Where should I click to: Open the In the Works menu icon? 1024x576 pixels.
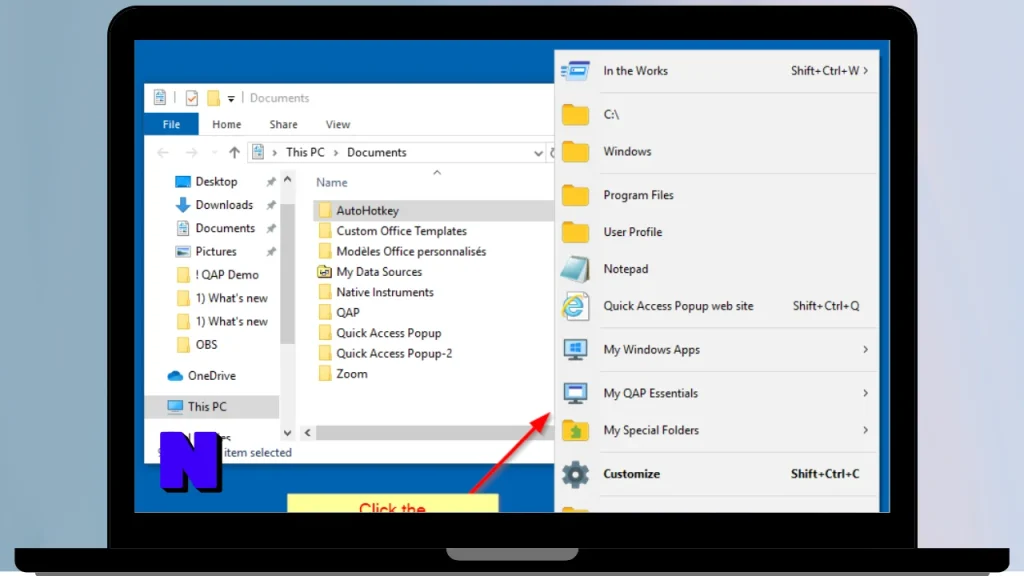coord(575,71)
